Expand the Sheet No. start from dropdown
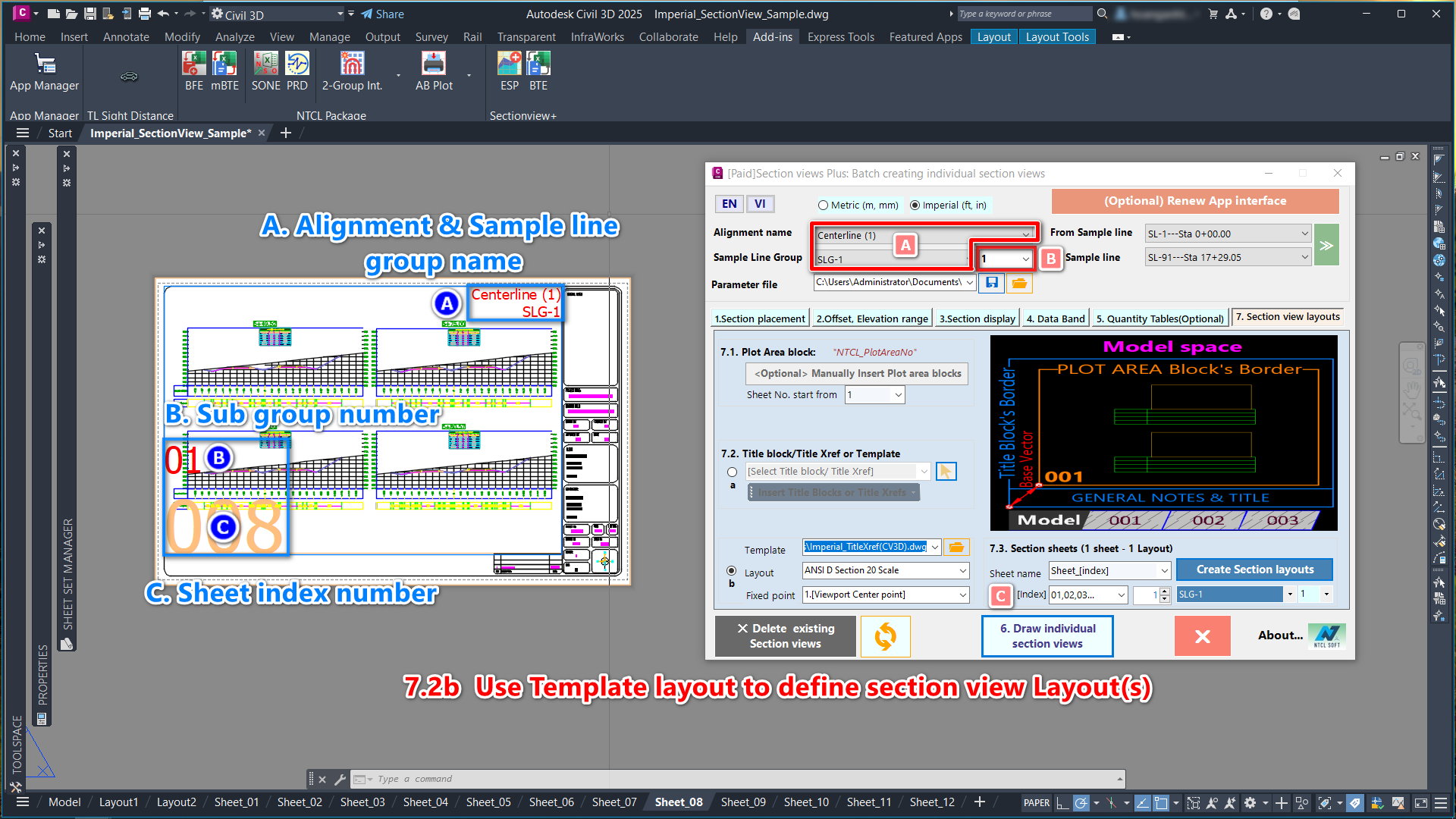Screen dimensions: 1456x819 click(898, 395)
